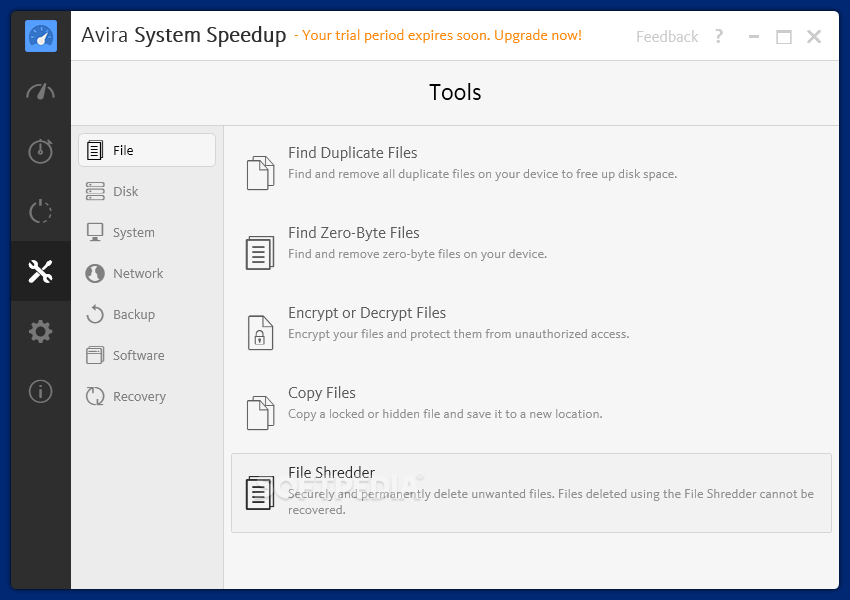Switch to the Disk tools tab

(147, 191)
